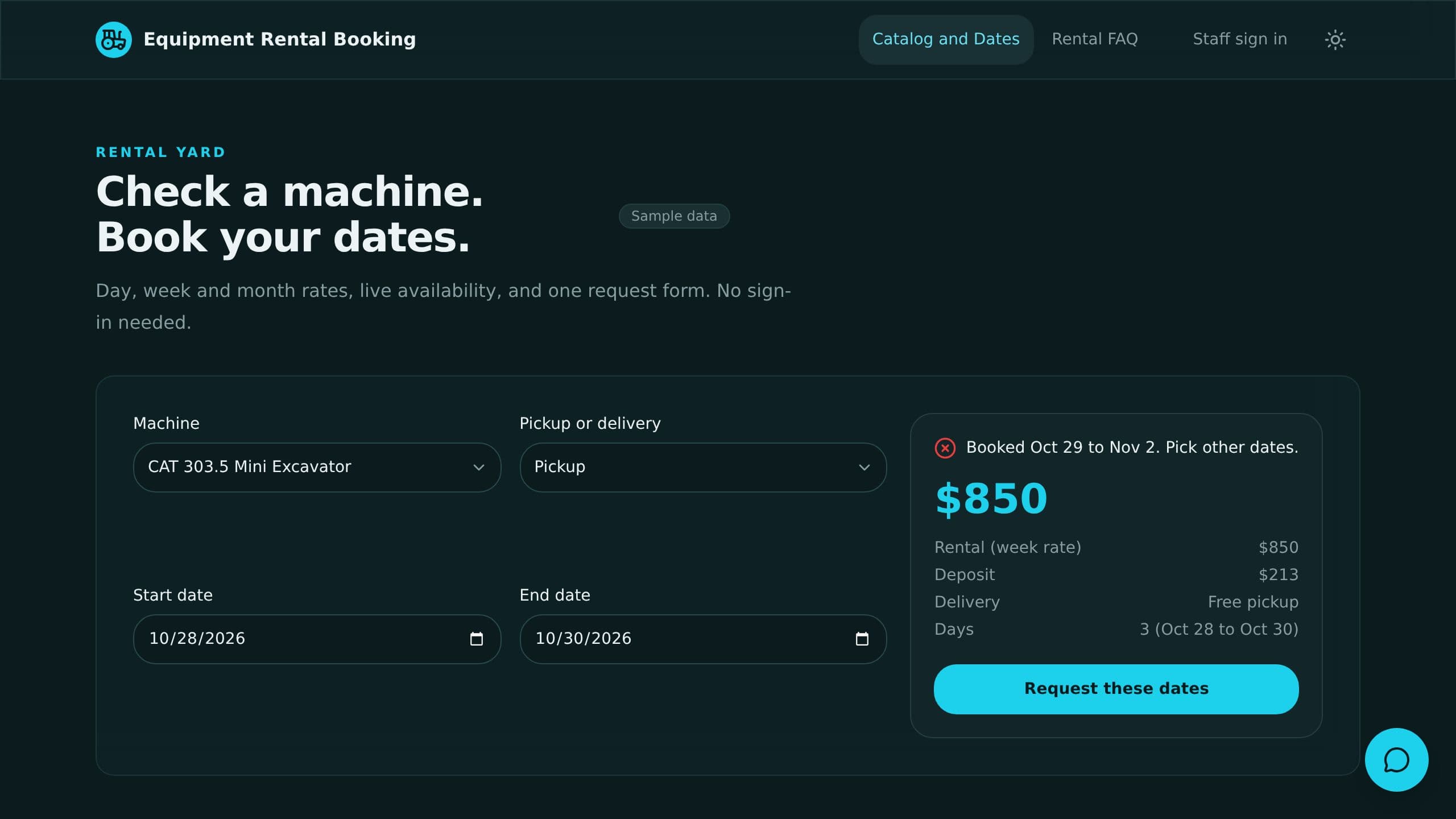Toggle the light theme sun icon
Viewport: 1456px width, 819px height.
[x=1335, y=40]
